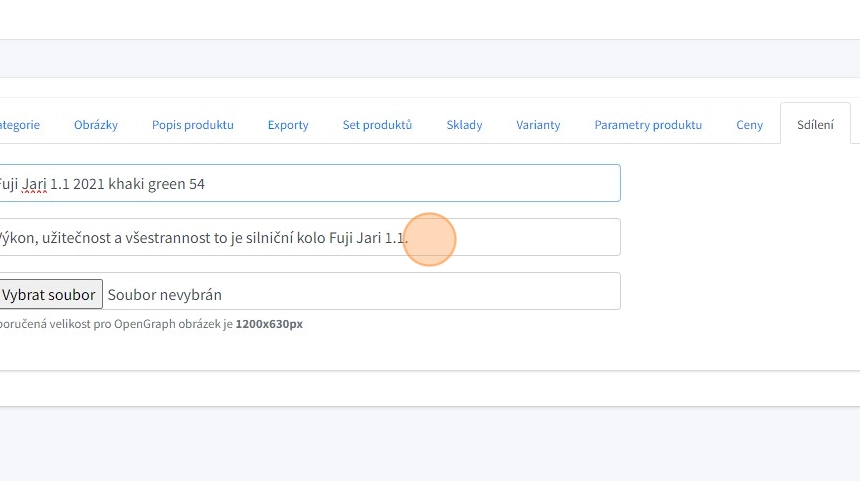This screenshot has height=481, width=860.
Task: Select the Set produktů tab
Action: click(377, 125)
